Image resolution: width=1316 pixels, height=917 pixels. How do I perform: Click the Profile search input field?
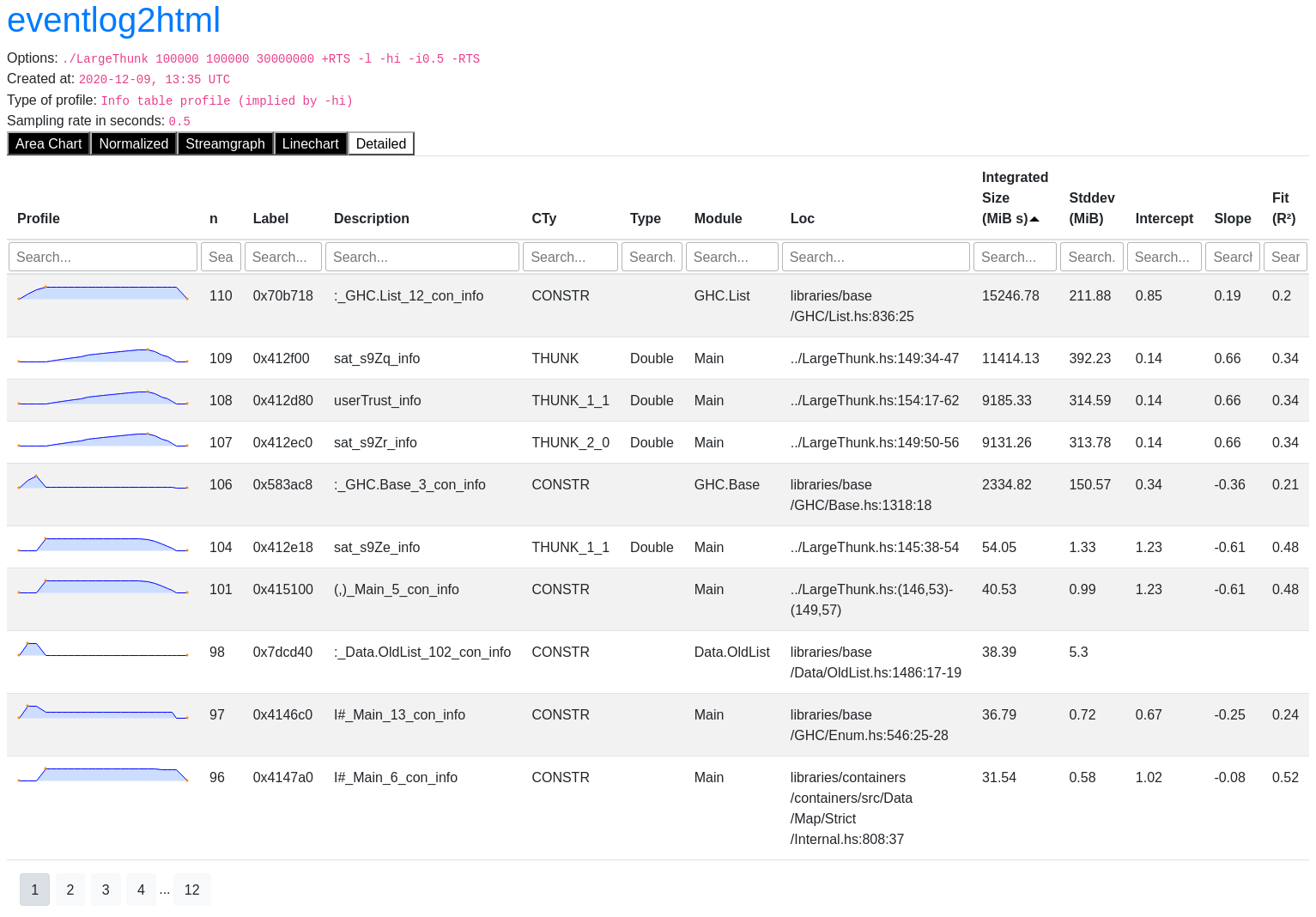[x=103, y=257]
